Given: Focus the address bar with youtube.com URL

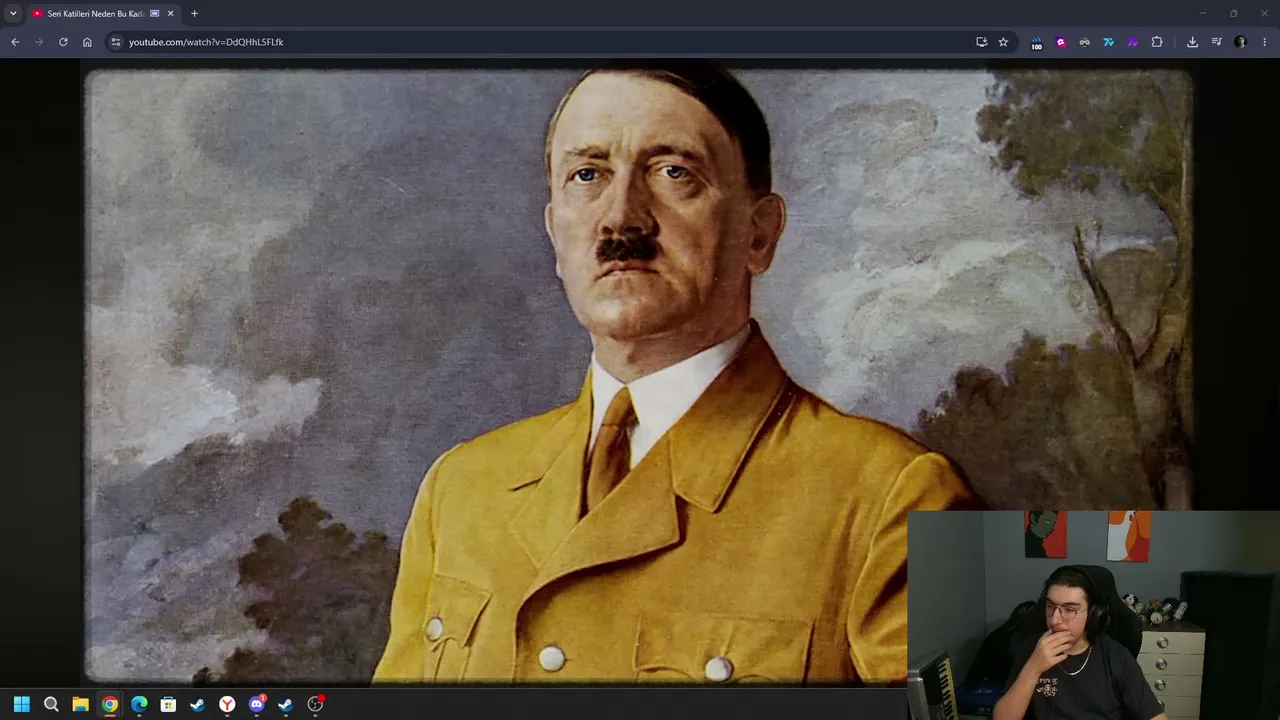Looking at the screenshot, I should coord(548,42).
